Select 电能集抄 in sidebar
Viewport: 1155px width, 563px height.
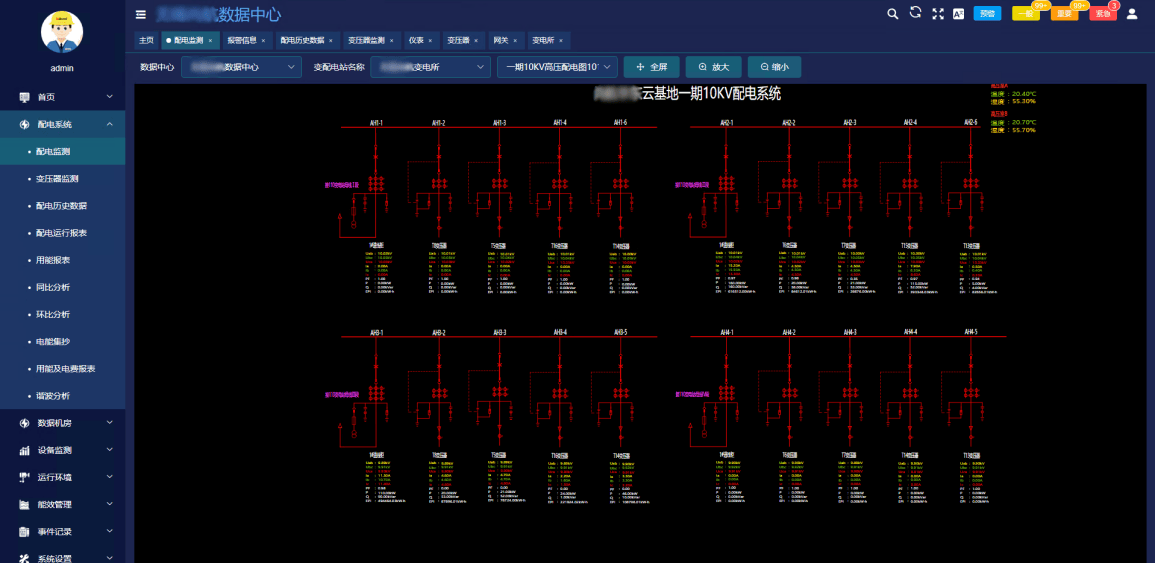pyautogui.click(x=63, y=341)
